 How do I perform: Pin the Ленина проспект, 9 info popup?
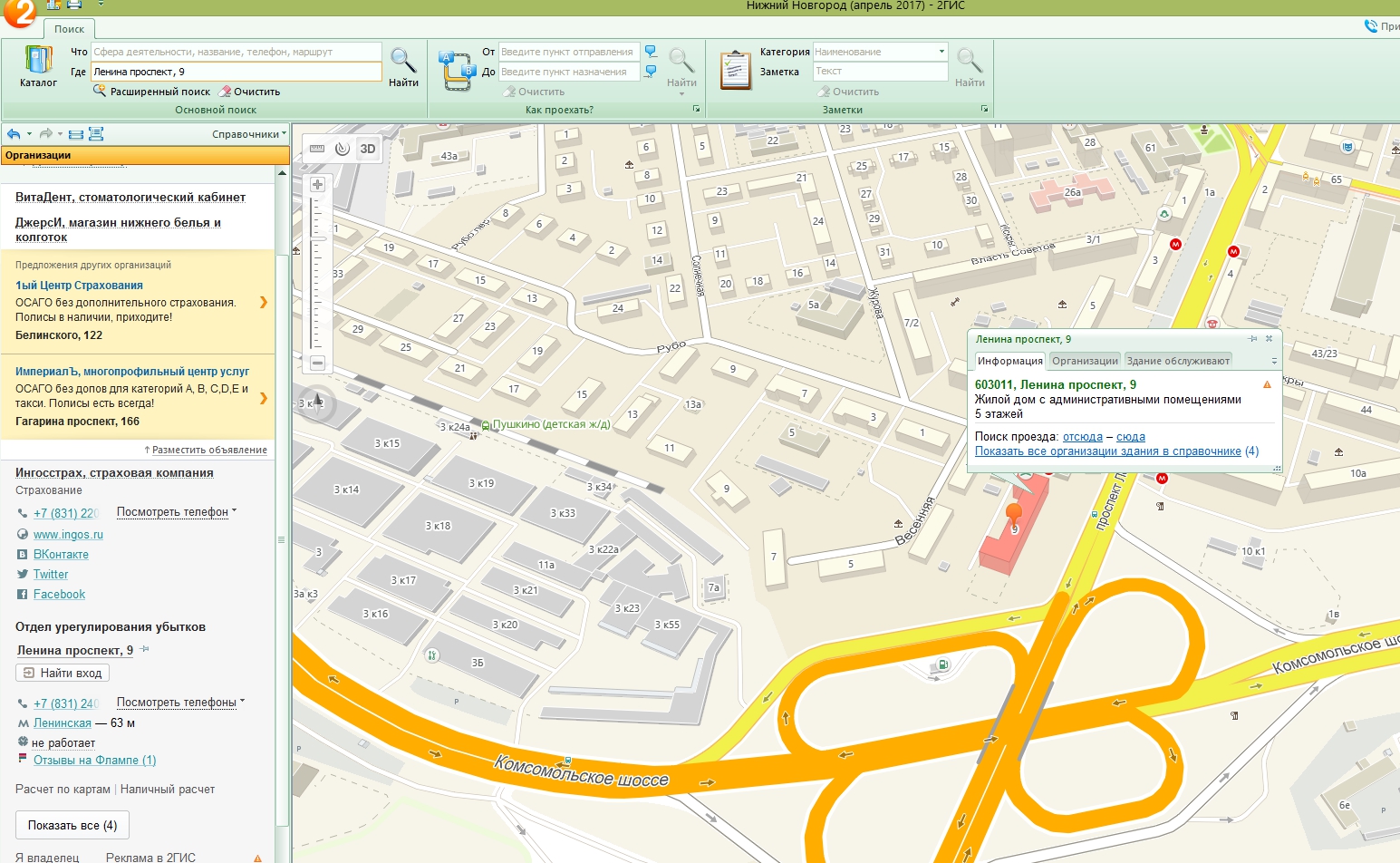pos(1252,339)
